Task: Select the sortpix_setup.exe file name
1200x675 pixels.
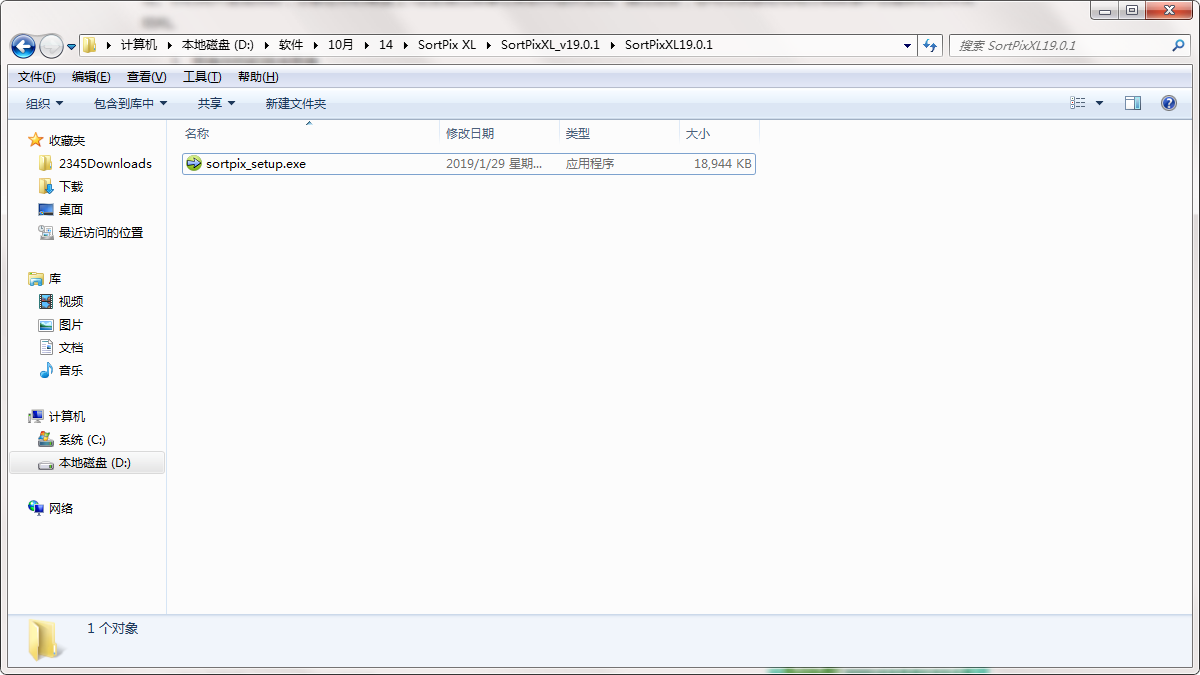Action: coord(256,163)
